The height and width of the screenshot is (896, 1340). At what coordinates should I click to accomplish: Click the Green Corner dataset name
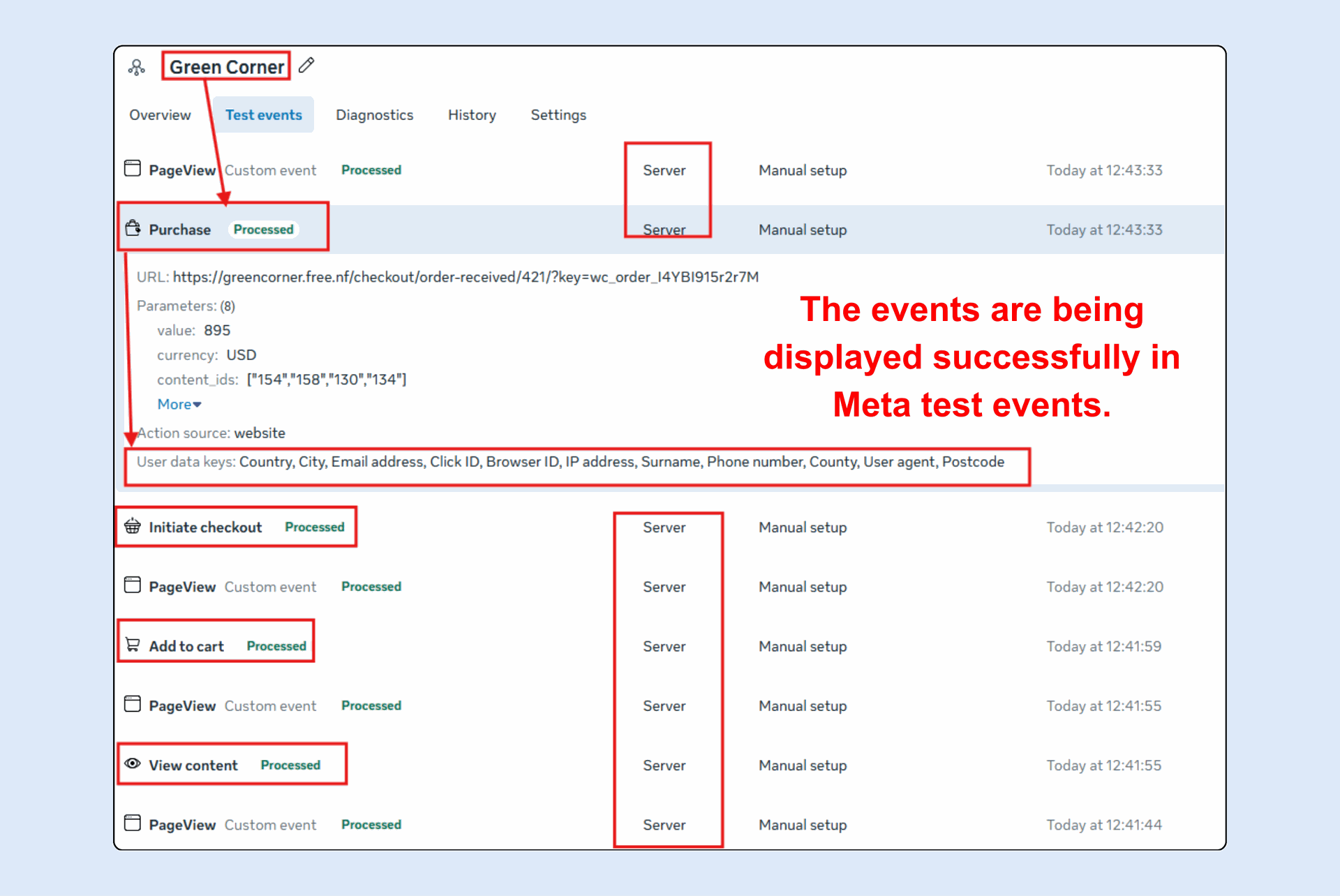click(227, 67)
